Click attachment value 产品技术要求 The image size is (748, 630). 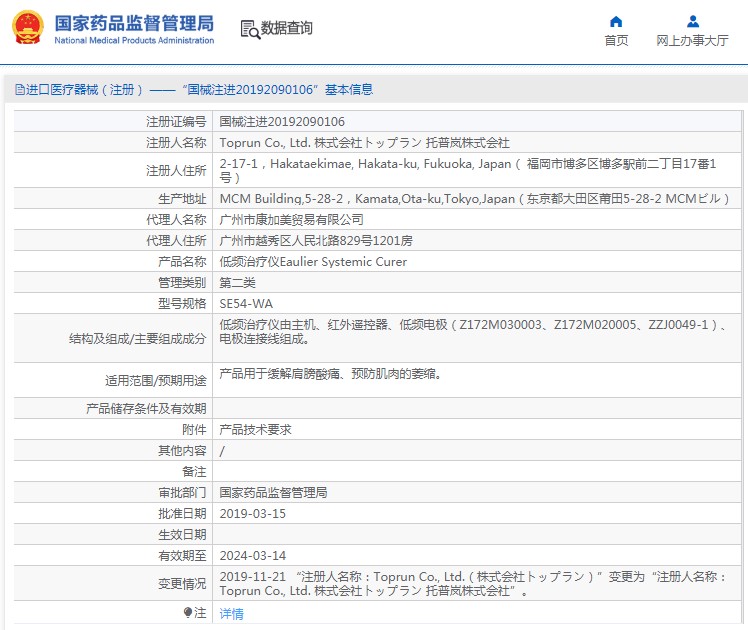[255, 430]
